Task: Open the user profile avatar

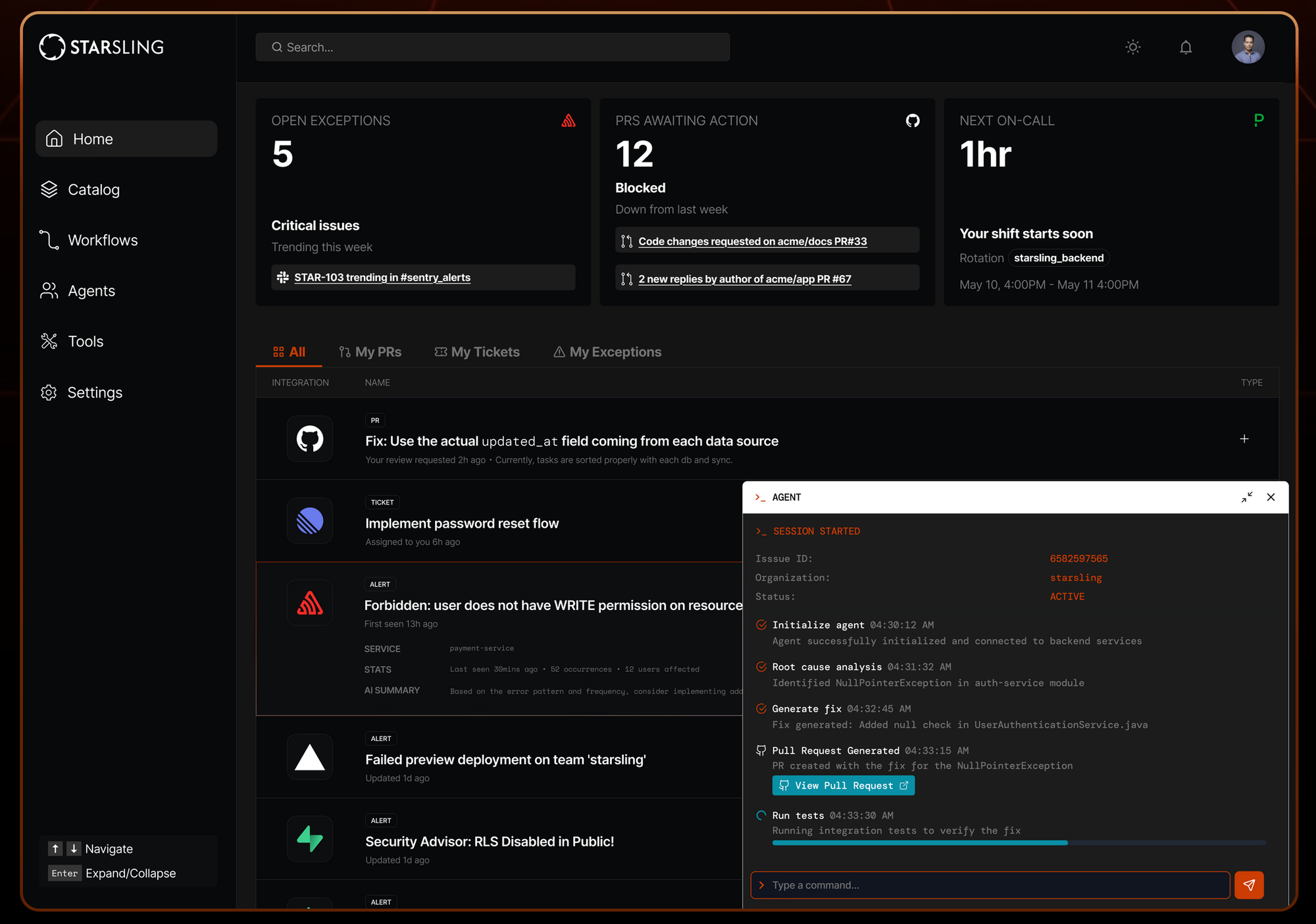Action: tap(1248, 47)
